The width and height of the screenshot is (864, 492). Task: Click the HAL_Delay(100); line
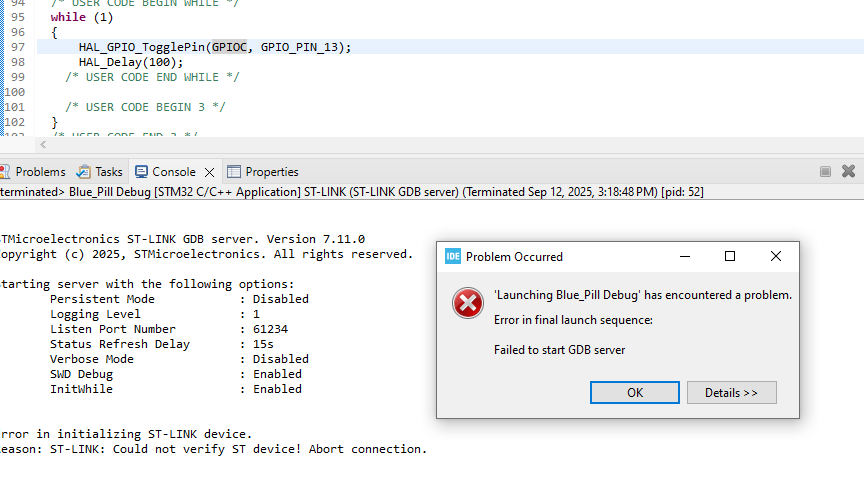(x=131, y=62)
